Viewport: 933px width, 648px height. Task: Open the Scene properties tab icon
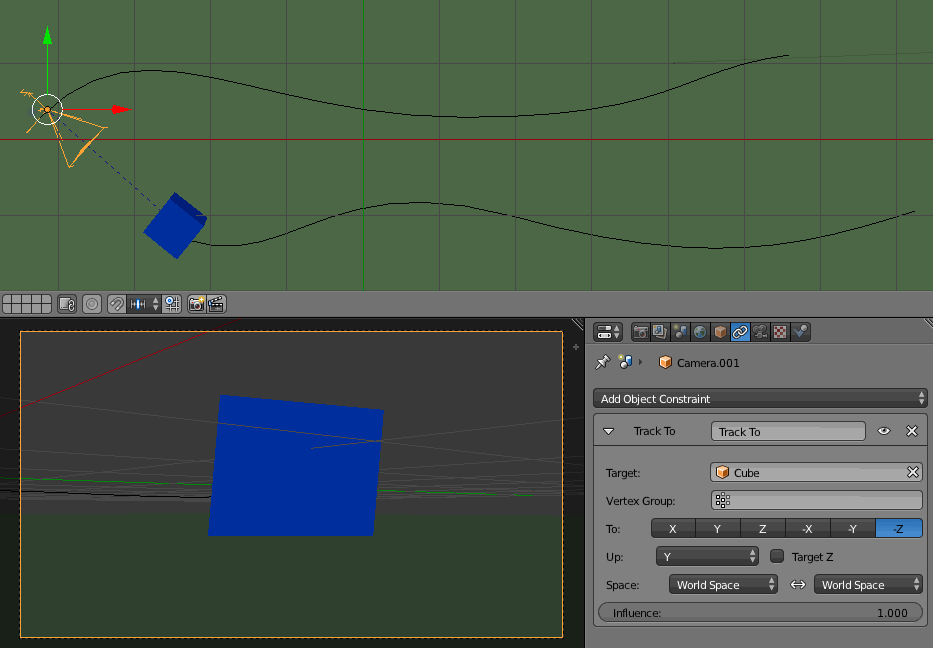(x=680, y=332)
